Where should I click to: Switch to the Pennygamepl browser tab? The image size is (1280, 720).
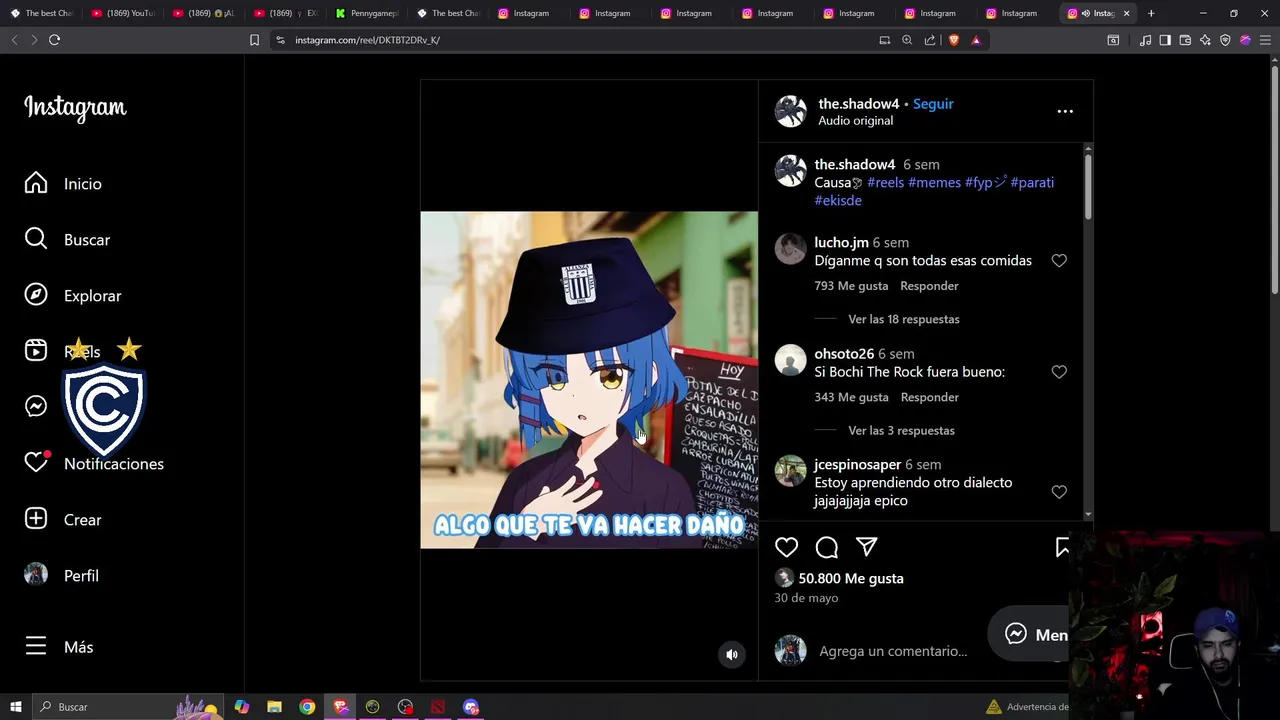[x=367, y=13]
